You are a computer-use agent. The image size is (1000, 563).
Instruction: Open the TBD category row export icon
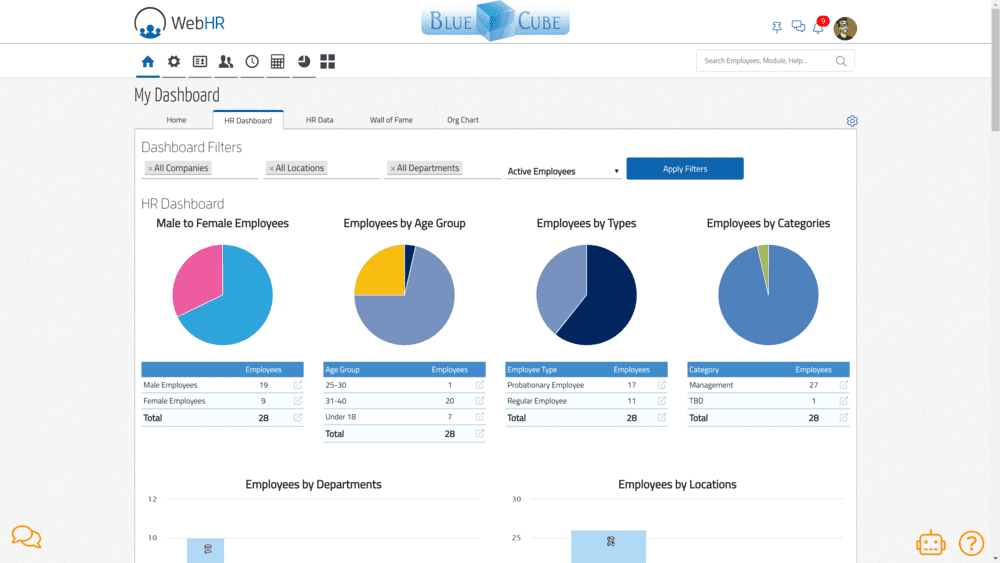(x=843, y=401)
